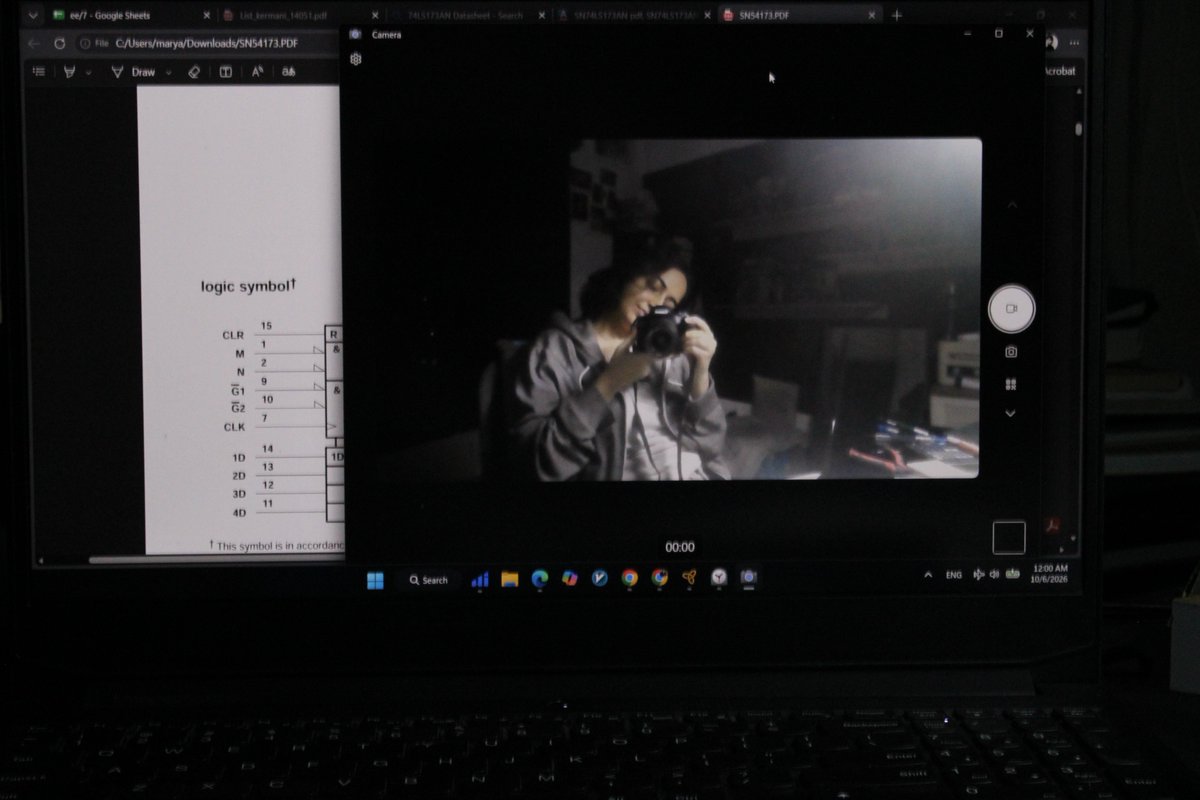Image resolution: width=1200 pixels, height=800 pixels.
Task: Start video recording with the round button
Action: 1011,309
